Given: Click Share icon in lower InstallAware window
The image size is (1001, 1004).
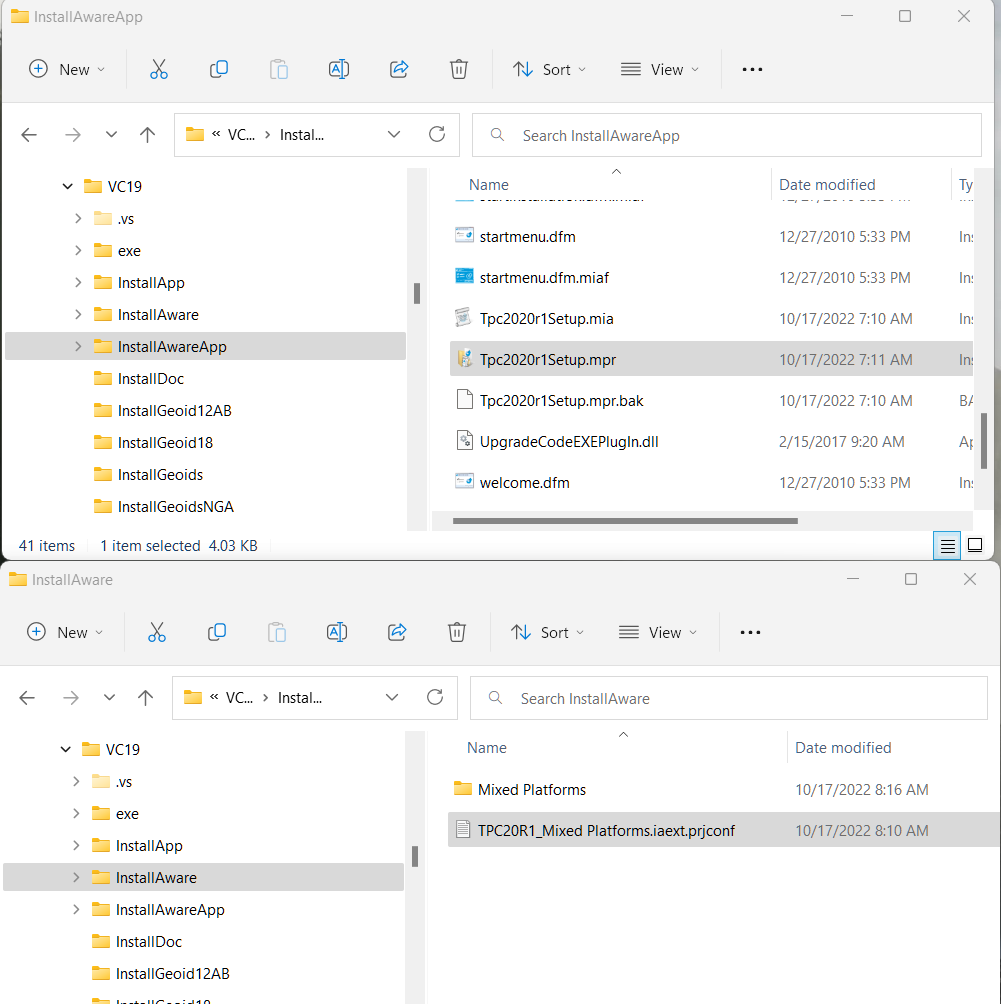Looking at the screenshot, I should (x=397, y=632).
